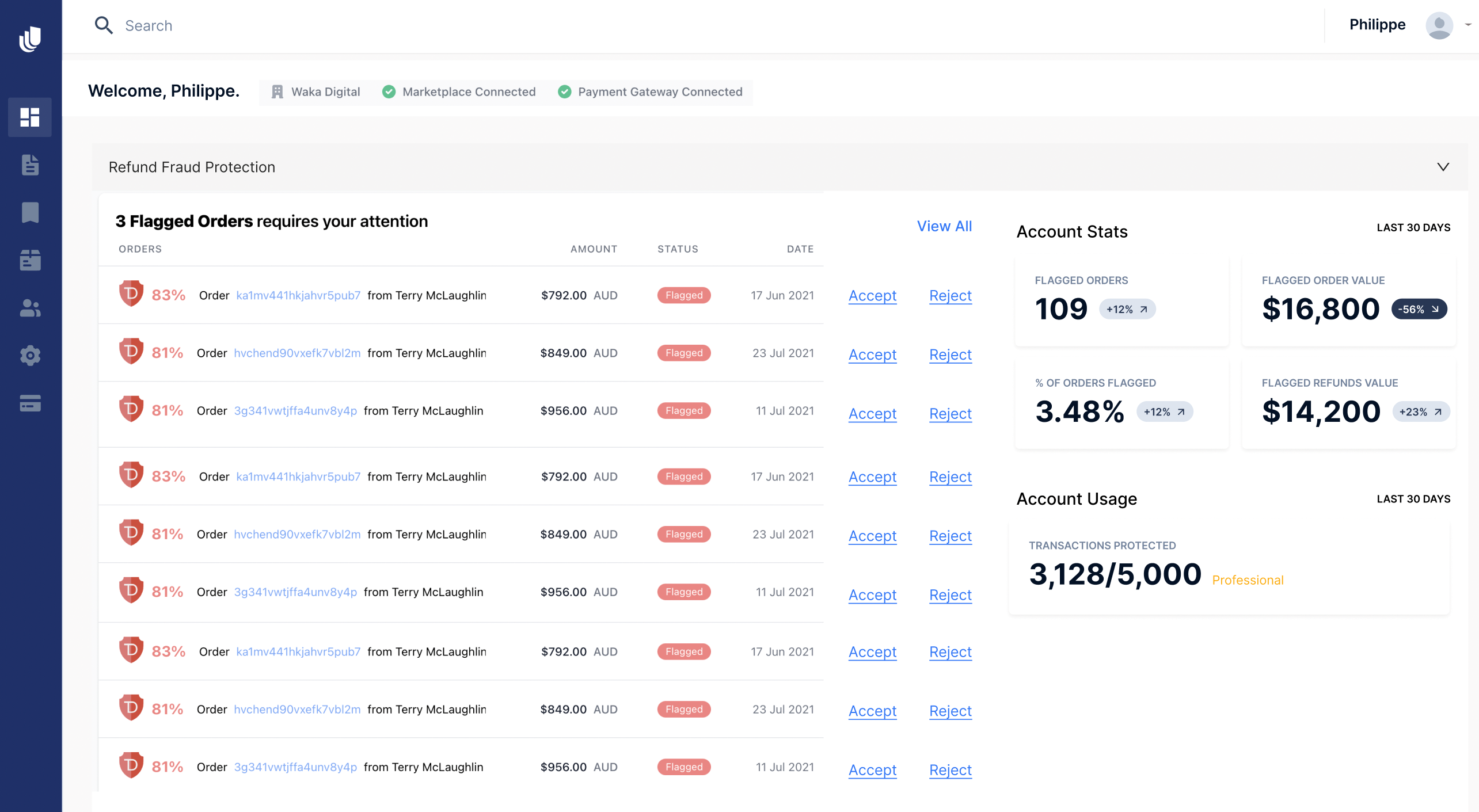
Task: Open the settings gear in sidebar
Action: 30,356
